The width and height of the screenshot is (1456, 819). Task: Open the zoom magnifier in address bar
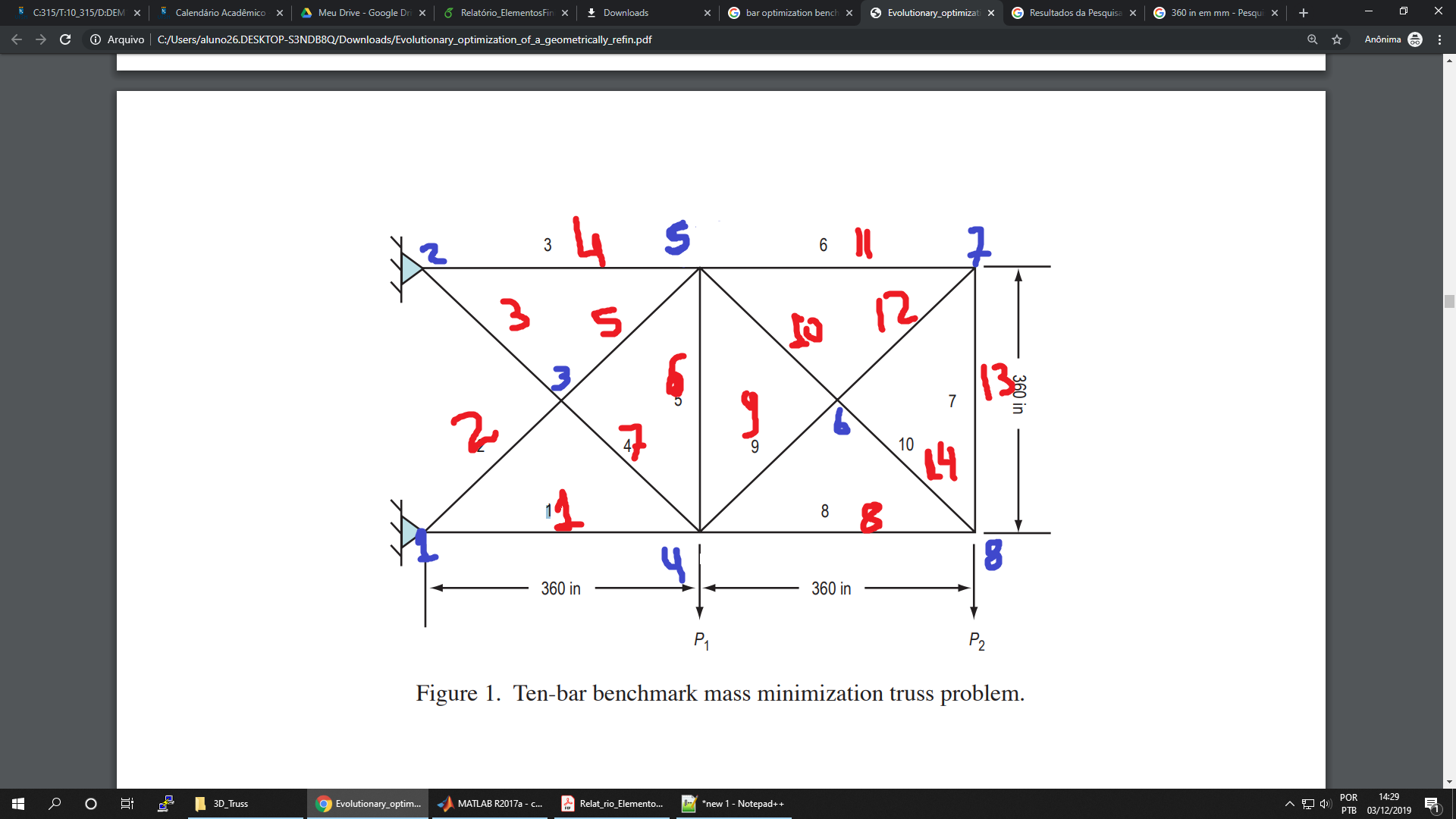tap(1312, 39)
